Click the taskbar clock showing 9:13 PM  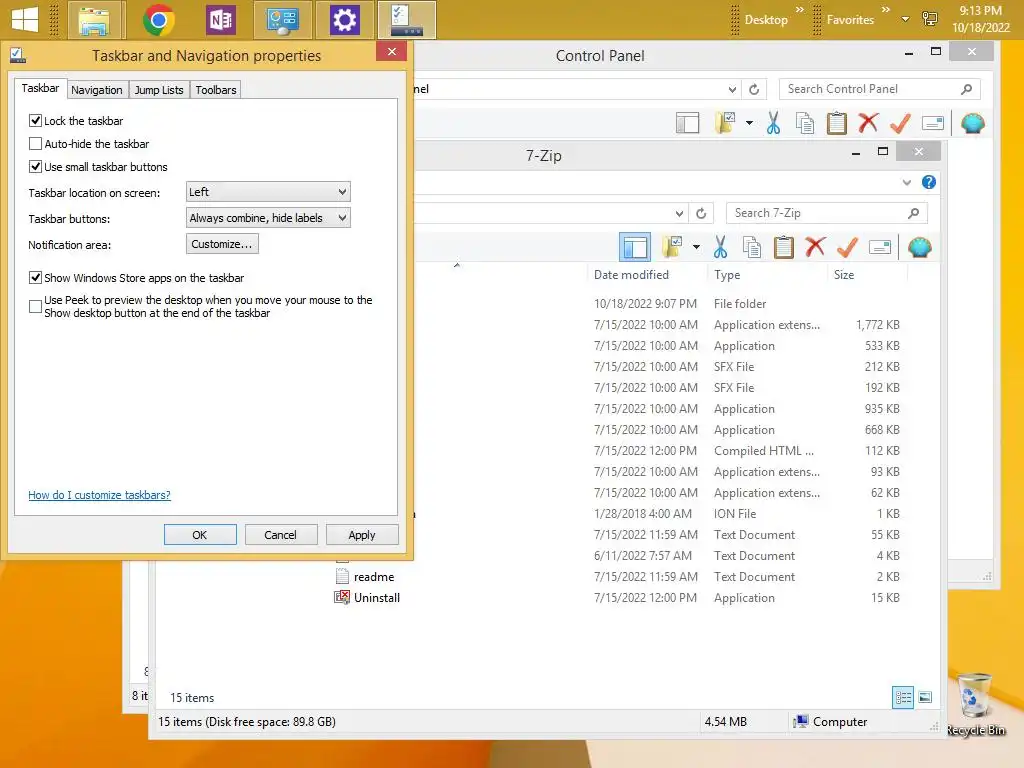pos(980,19)
